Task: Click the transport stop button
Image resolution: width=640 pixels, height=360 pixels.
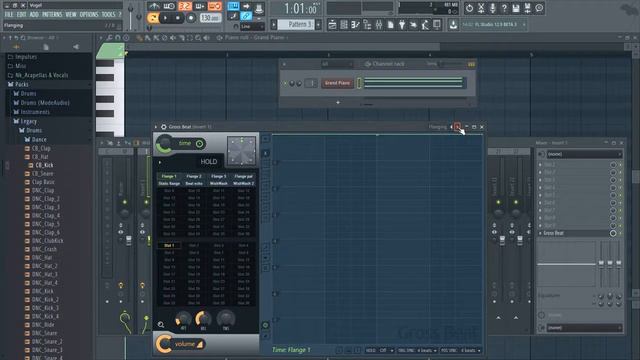Action: pos(178,18)
